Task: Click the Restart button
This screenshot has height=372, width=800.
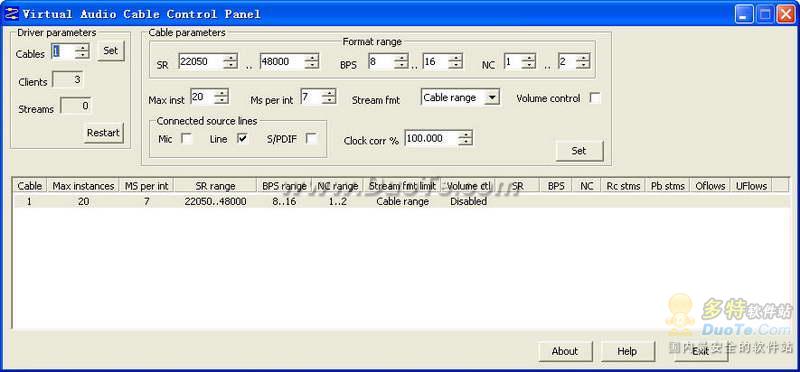Action: coord(104,133)
